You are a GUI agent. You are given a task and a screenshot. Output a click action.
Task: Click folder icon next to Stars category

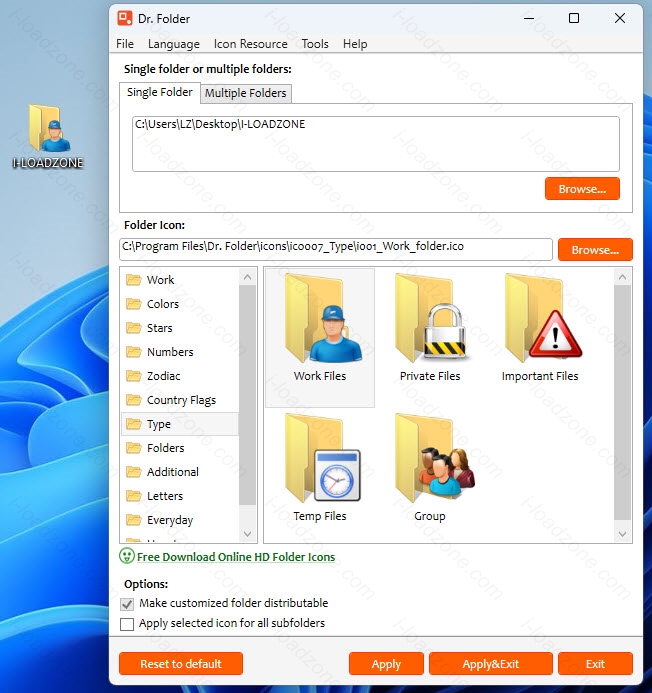pyautogui.click(x=133, y=327)
